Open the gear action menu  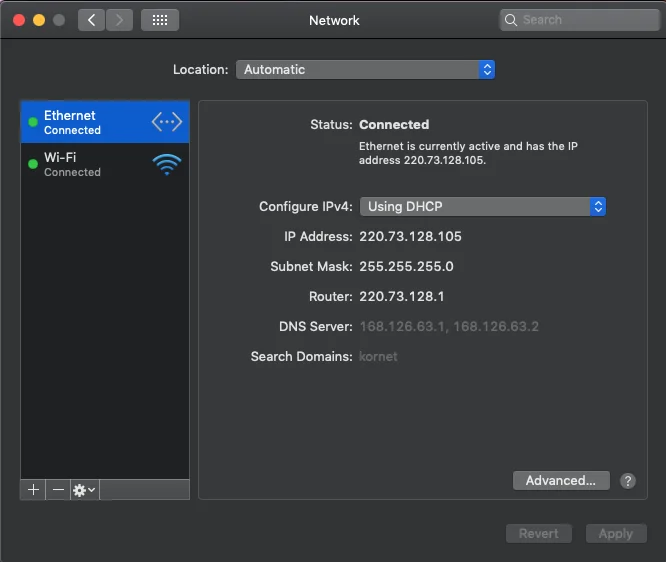(x=84, y=490)
